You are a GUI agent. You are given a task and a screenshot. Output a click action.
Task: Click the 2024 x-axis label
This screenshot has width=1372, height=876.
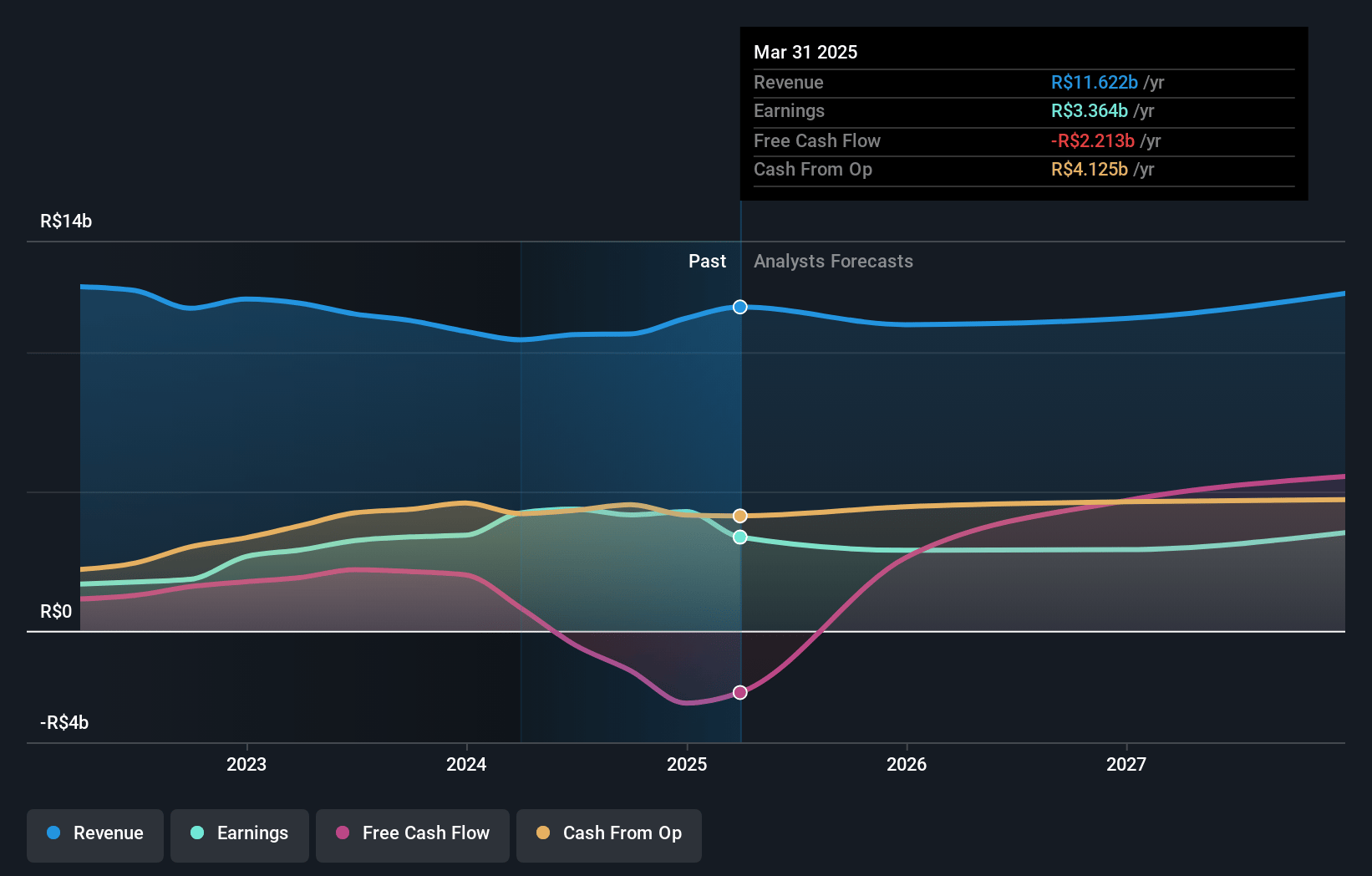click(x=466, y=764)
